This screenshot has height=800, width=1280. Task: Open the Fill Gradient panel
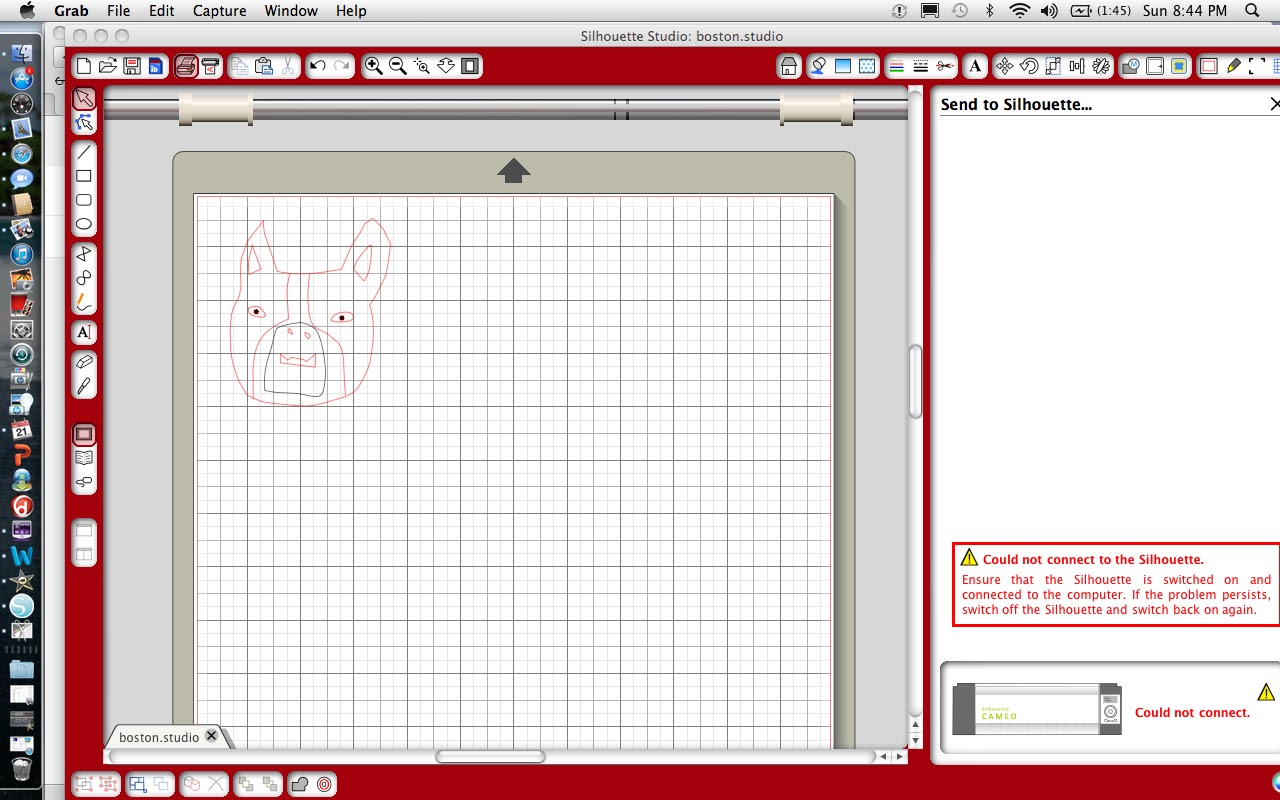(843, 67)
